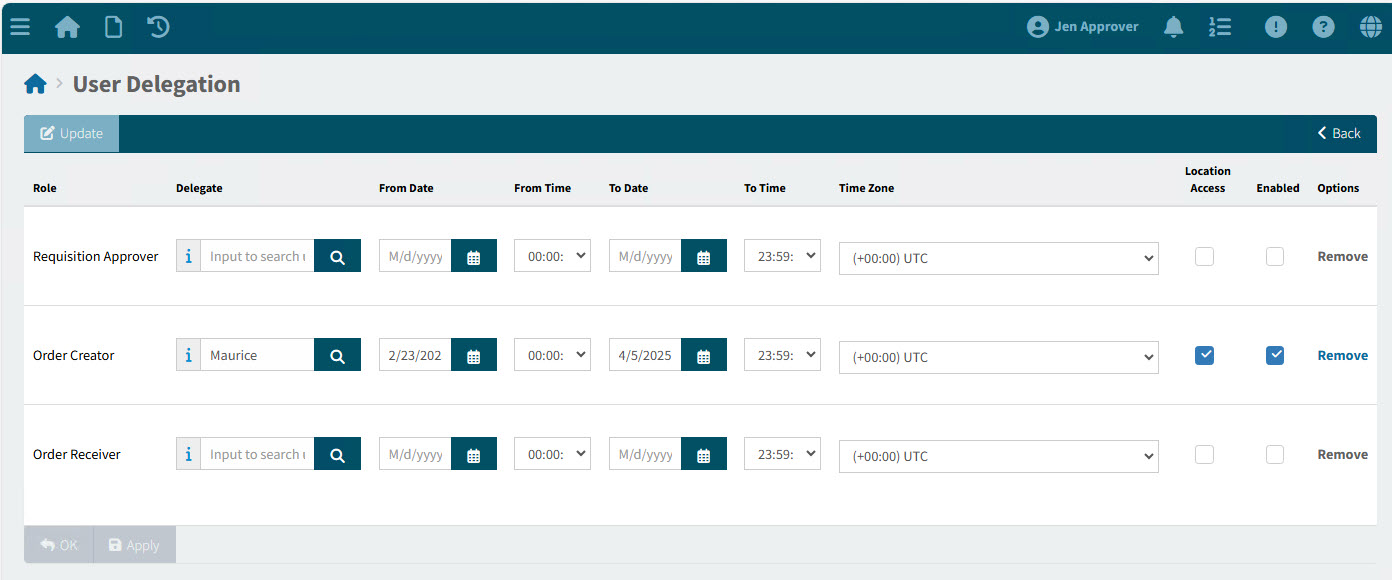This screenshot has width=1392, height=580.
Task: Tick Enabled checkbox for Order Receiver
Action: pos(1275,455)
